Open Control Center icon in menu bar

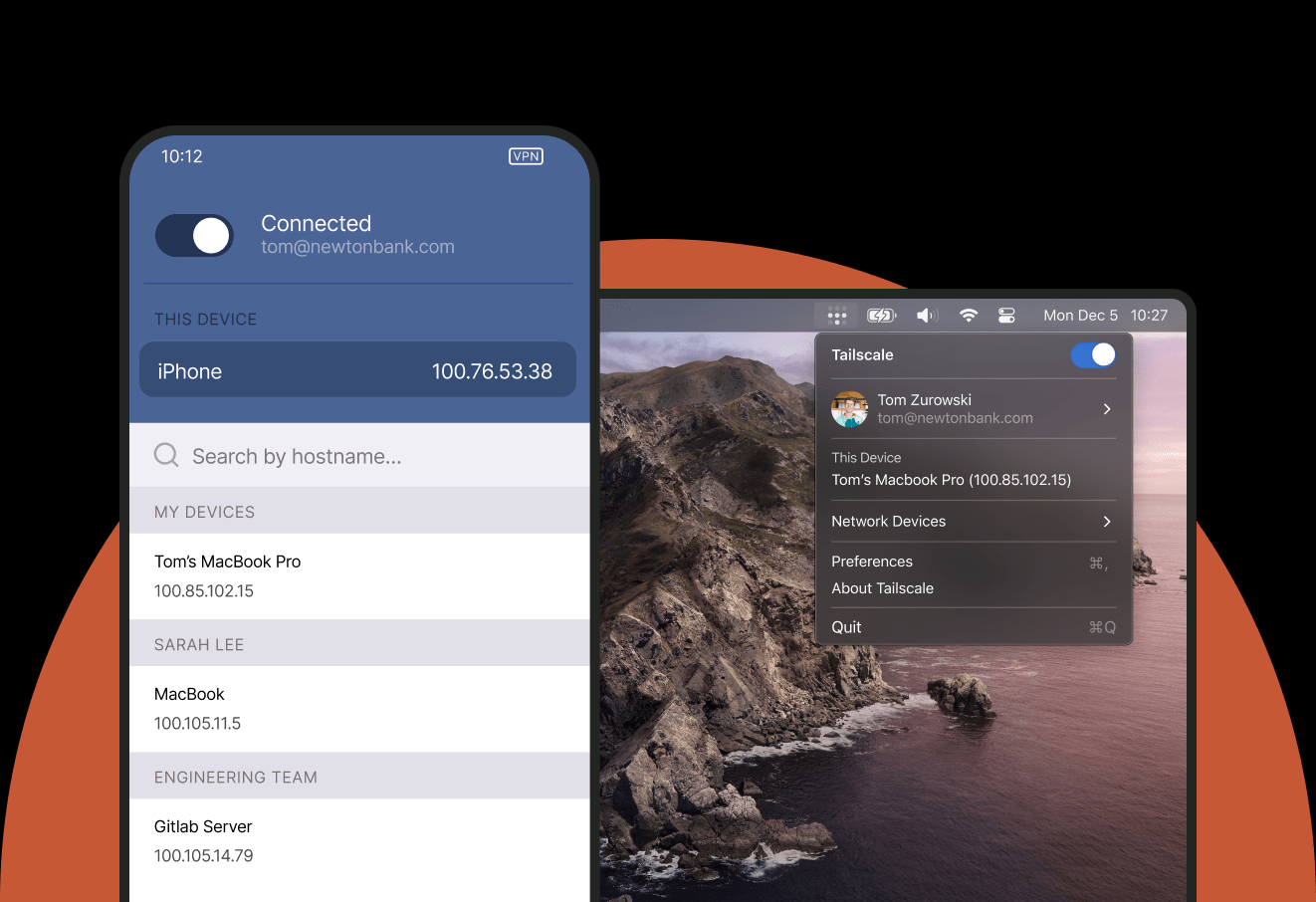pyautogui.click(x=1006, y=316)
